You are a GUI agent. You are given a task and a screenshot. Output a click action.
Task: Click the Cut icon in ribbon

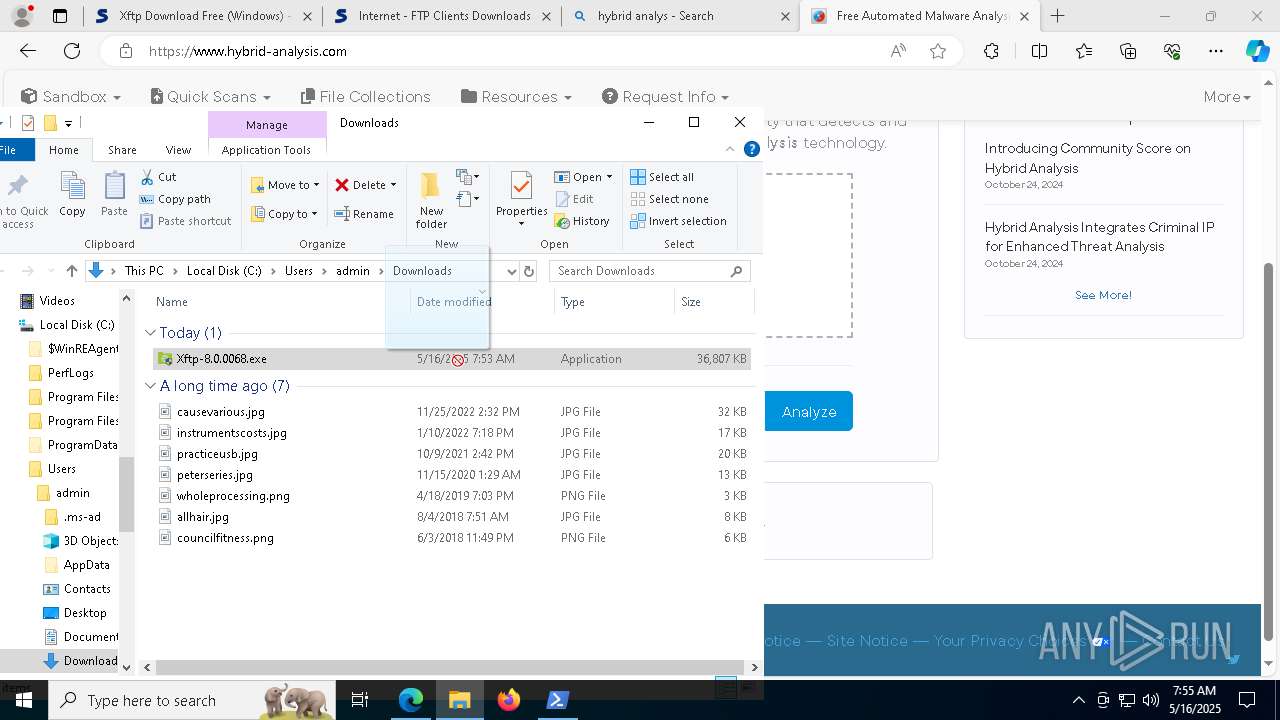click(x=146, y=177)
